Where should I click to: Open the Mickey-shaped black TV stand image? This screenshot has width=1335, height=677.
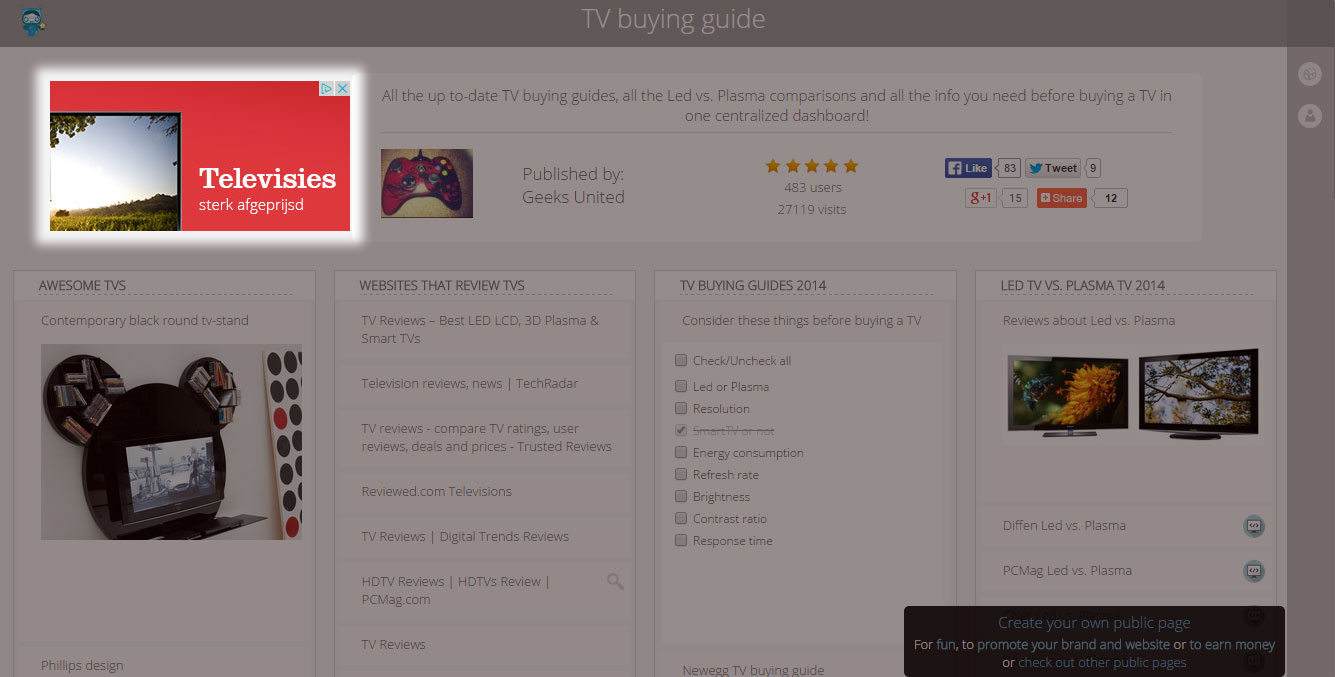(171, 442)
